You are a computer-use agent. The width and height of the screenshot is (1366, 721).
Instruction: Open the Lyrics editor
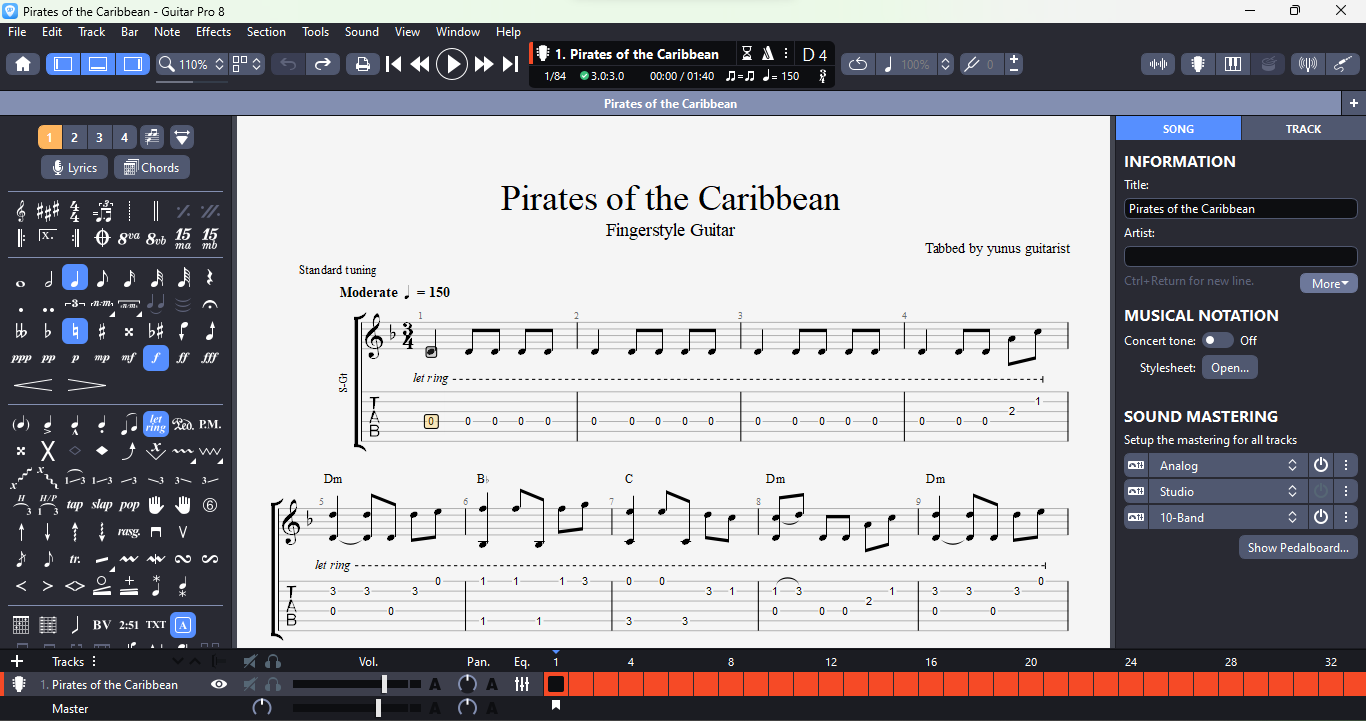pos(74,168)
